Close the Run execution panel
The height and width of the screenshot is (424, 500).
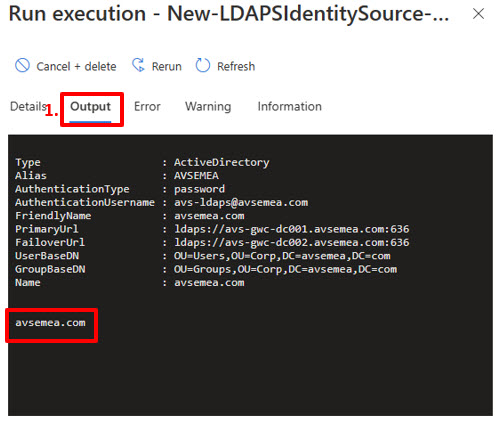pyautogui.click(x=478, y=14)
